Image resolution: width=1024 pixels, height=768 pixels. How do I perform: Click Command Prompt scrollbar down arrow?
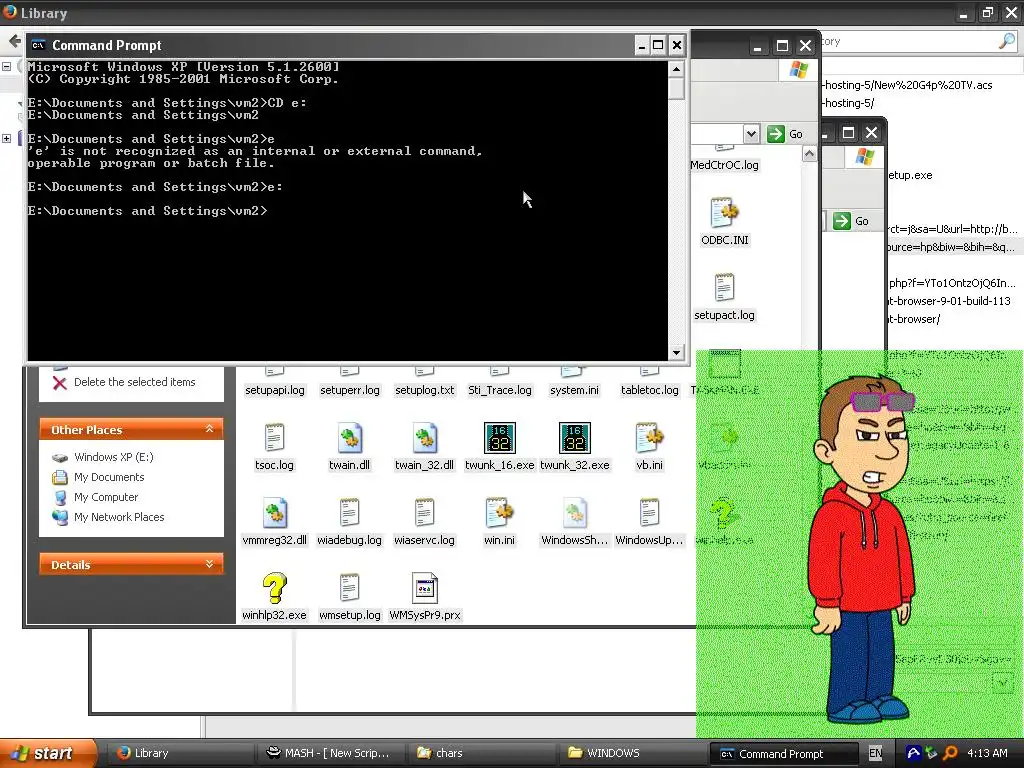[676, 352]
